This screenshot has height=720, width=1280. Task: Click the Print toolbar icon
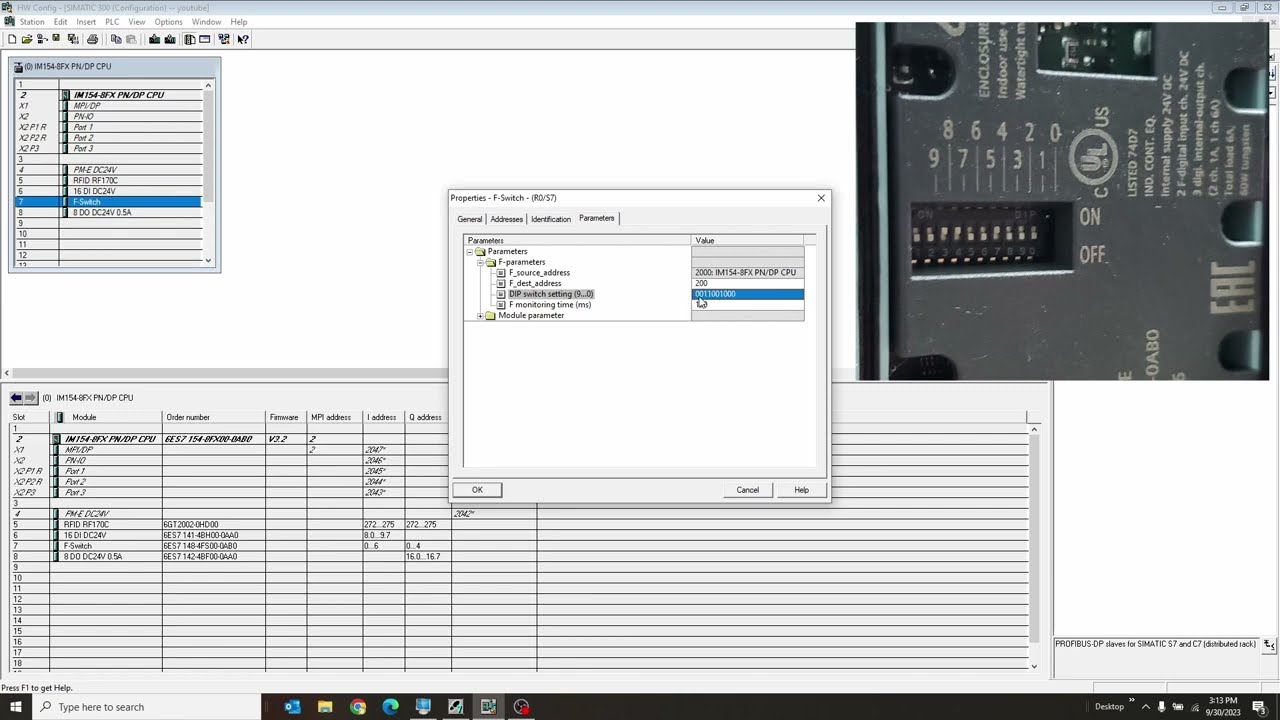tap(93, 39)
